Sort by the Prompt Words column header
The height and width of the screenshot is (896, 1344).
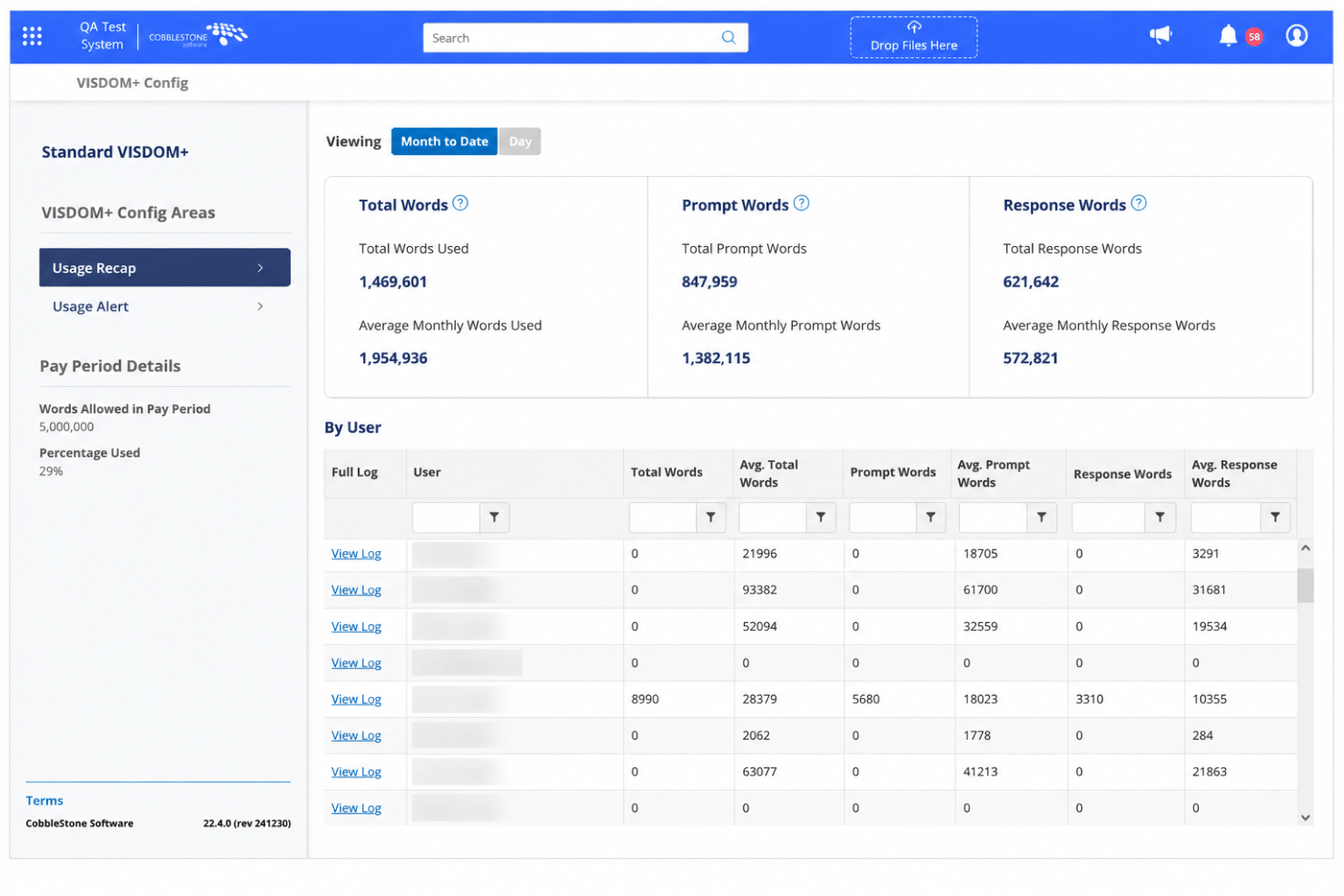893,472
